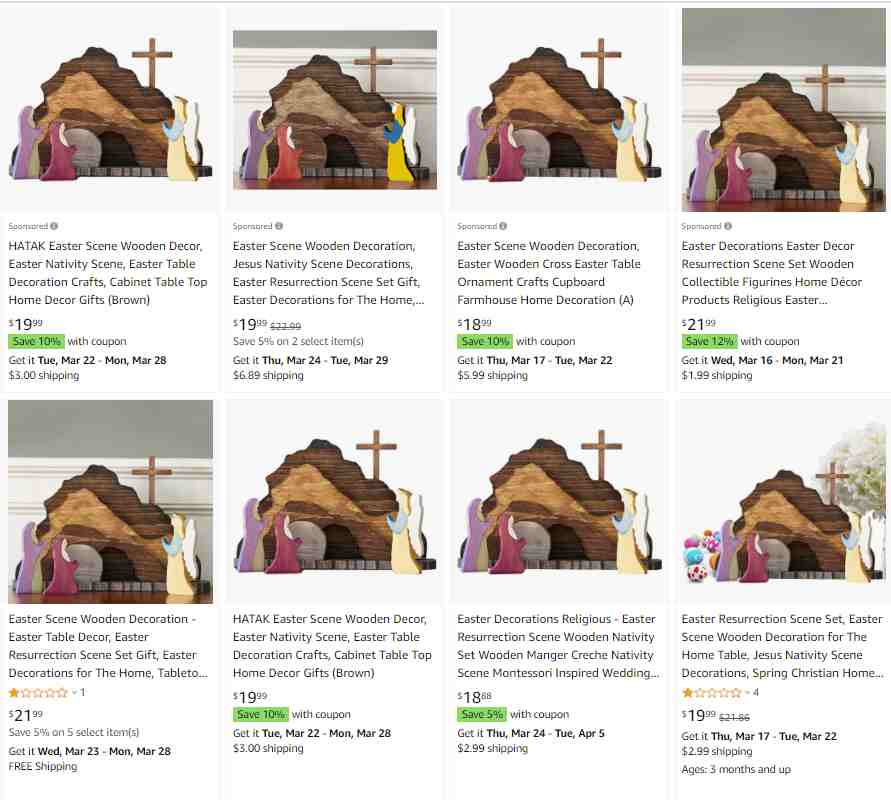Image resolution: width=891 pixels, height=800 pixels.
Task: Clip the Save 5% coupon on $18.88 item
Action: (482, 714)
